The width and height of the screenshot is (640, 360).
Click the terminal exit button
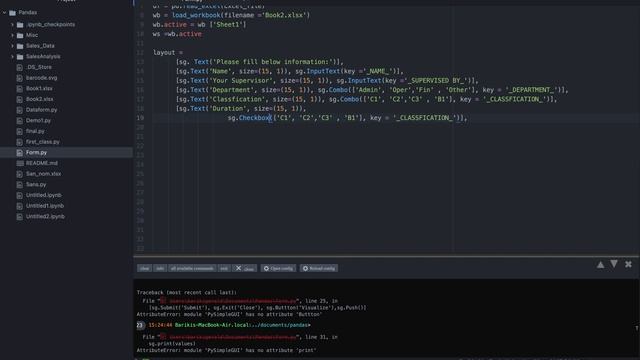[224, 268]
